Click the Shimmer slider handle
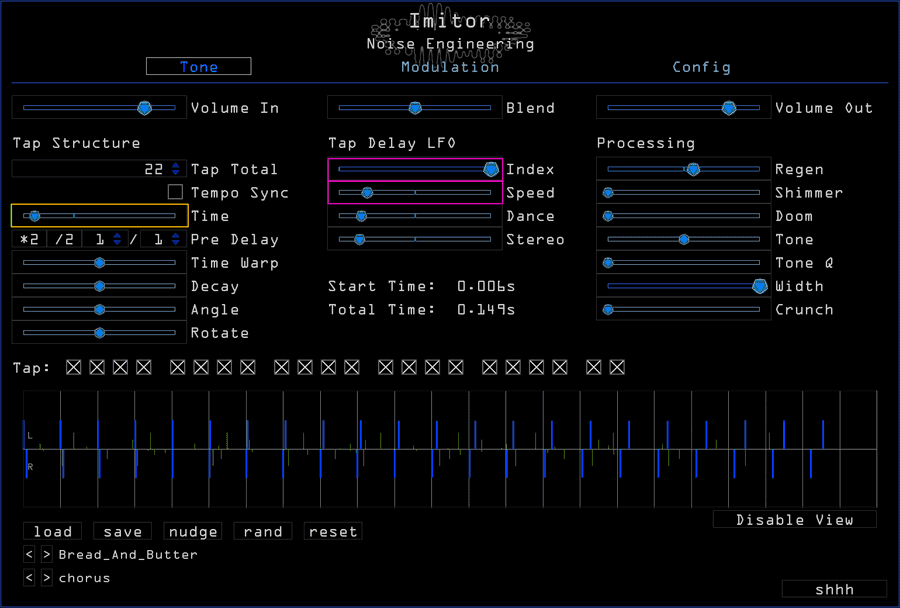 608,193
